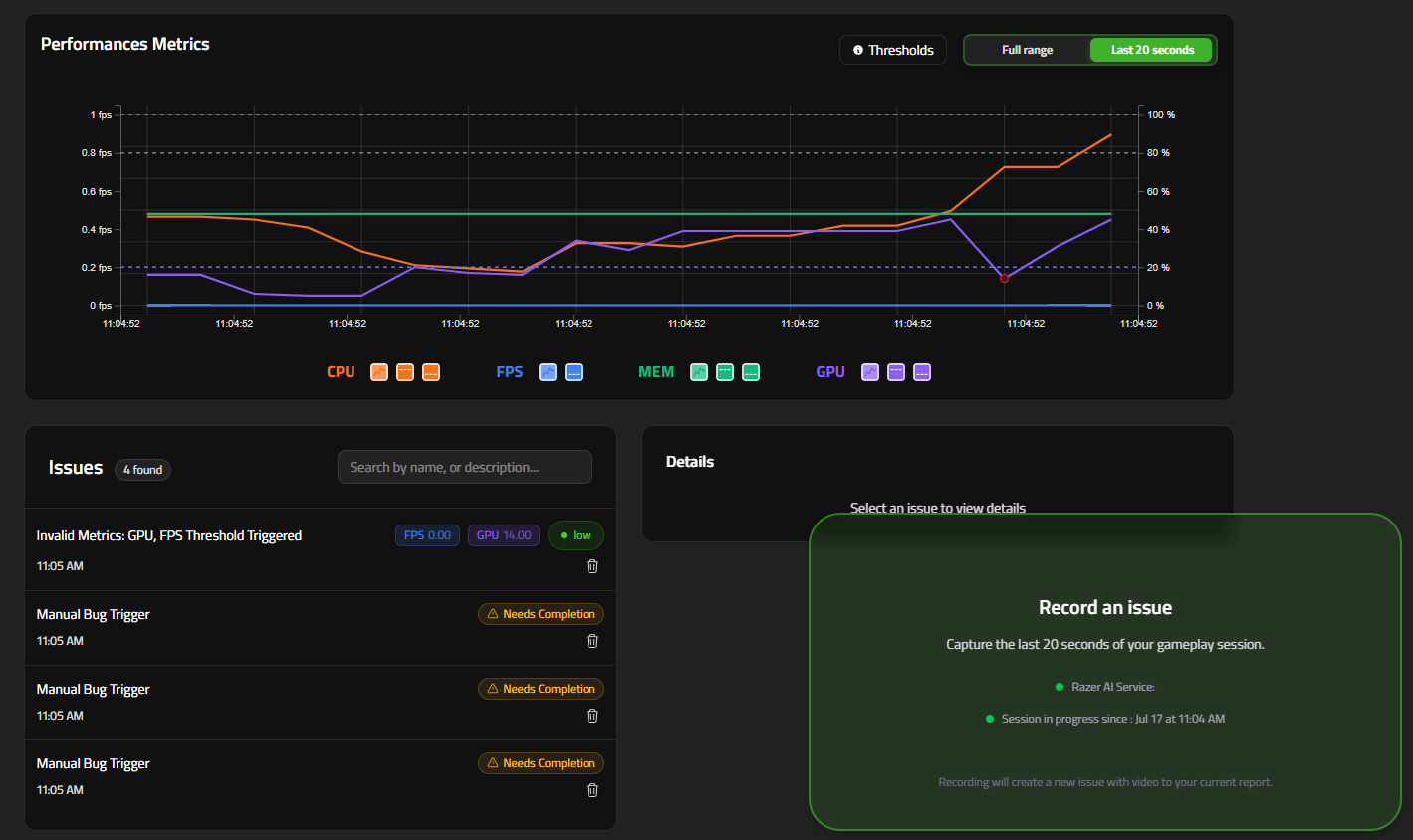The height and width of the screenshot is (840, 1413).
Task: Toggle the CPU upper threshold line icon
Action: click(x=405, y=372)
